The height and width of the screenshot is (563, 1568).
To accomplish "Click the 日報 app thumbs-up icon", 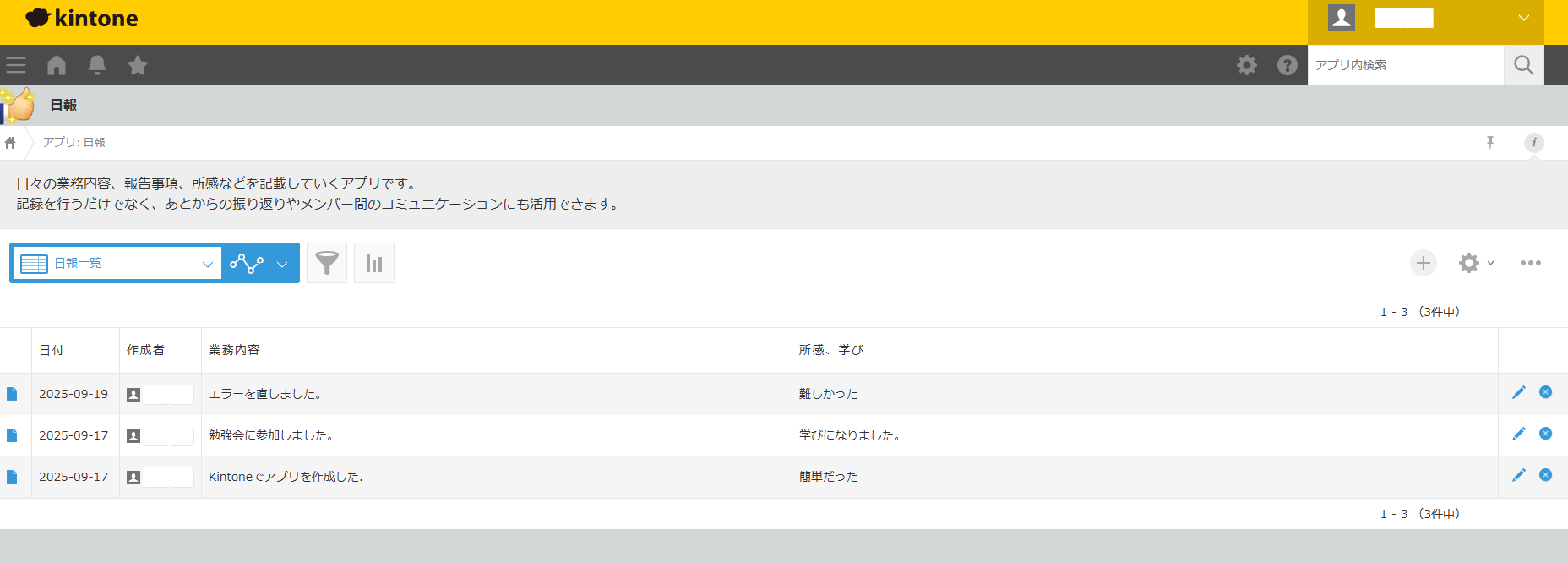I will coord(18,105).
